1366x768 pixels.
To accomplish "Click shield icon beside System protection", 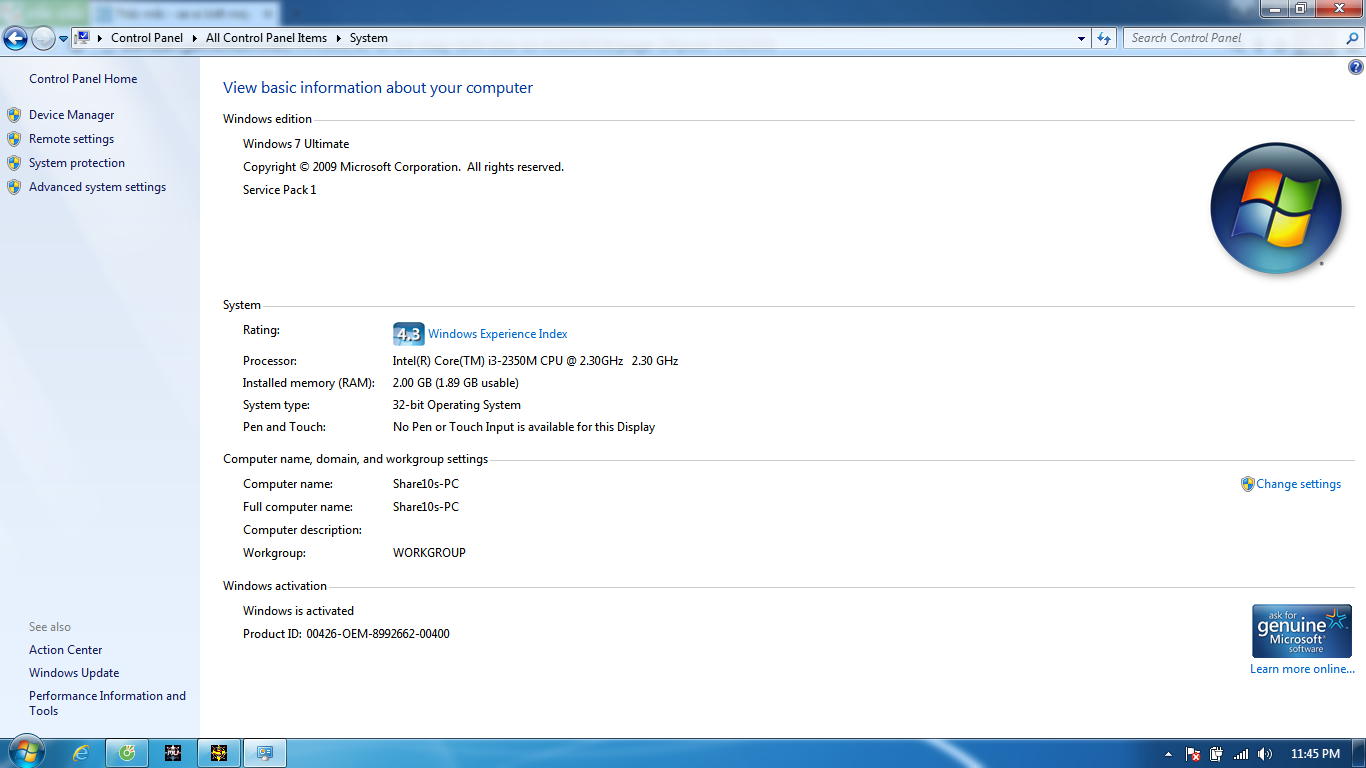I will (14, 163).
